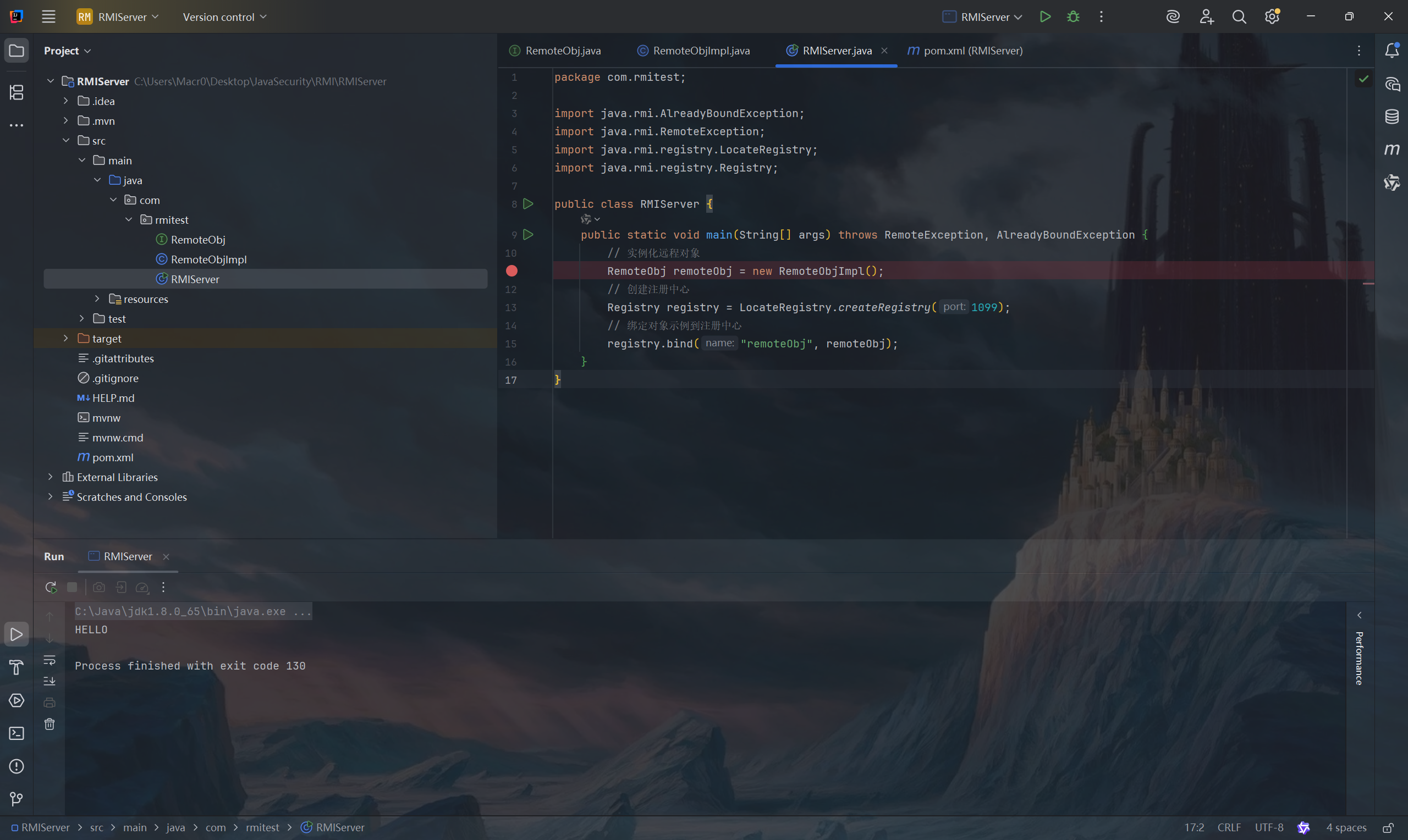Open the Terminal tool window
Screen dimensions: 1408x840
click(x=16, y=733)
